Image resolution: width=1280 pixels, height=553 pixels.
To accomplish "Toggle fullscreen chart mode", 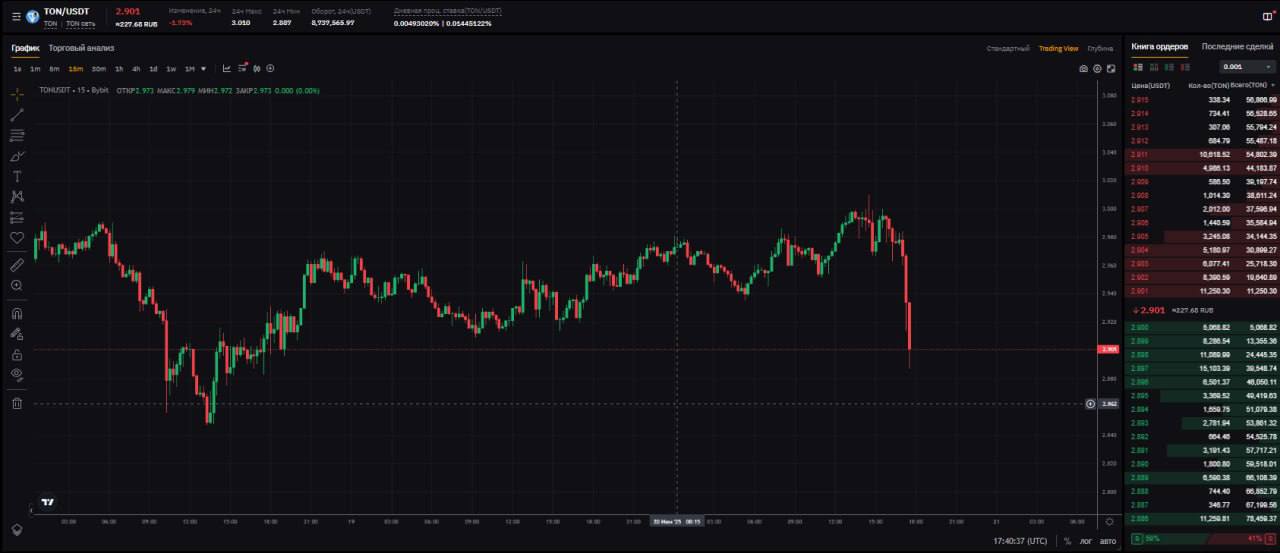I will (x=1111, y=69).
